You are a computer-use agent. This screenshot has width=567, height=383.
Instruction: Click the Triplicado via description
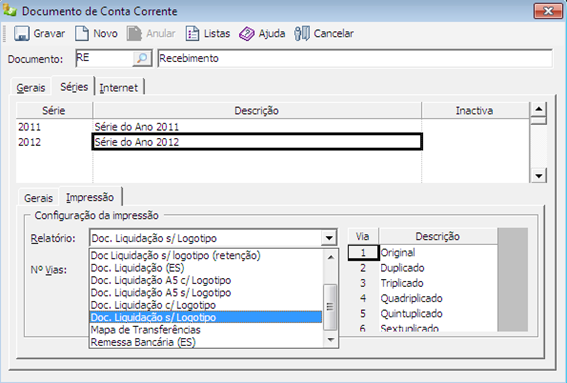(438, 283)
